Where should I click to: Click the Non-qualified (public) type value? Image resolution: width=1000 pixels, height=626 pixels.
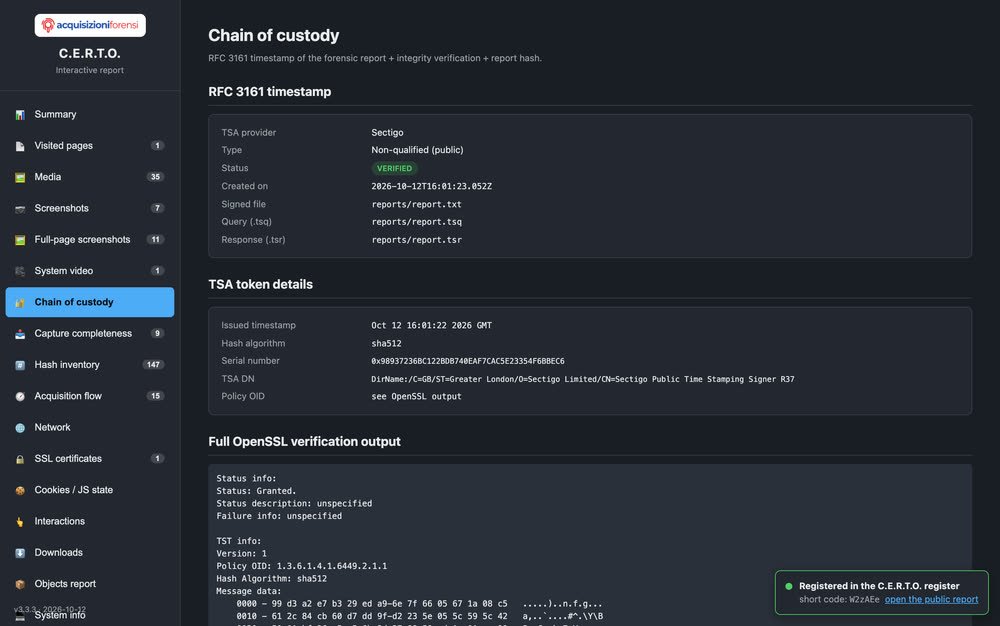[x=417, y=150]
